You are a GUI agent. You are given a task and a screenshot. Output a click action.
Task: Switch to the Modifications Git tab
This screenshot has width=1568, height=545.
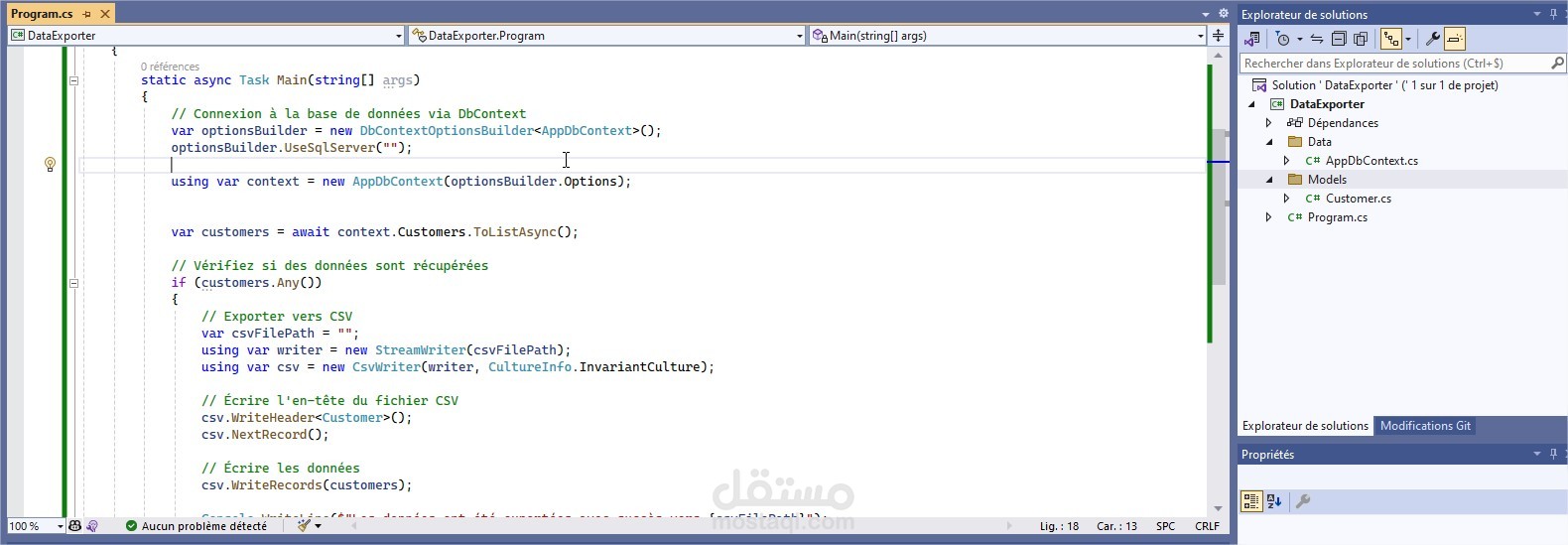coord(1425,426)
